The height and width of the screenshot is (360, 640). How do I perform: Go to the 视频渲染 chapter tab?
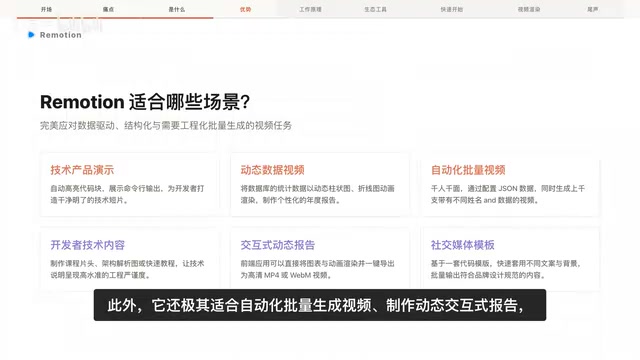pyautogui.click(x=529, y=9)
